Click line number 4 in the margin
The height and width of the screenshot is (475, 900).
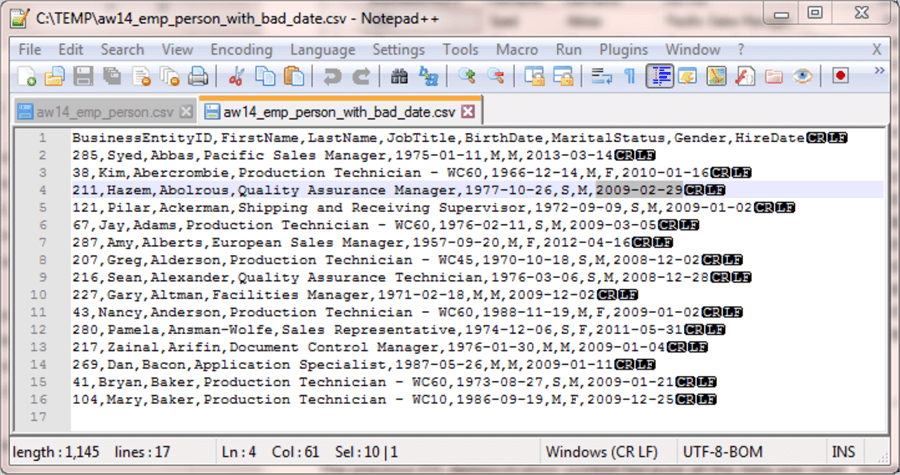[43, 190]
